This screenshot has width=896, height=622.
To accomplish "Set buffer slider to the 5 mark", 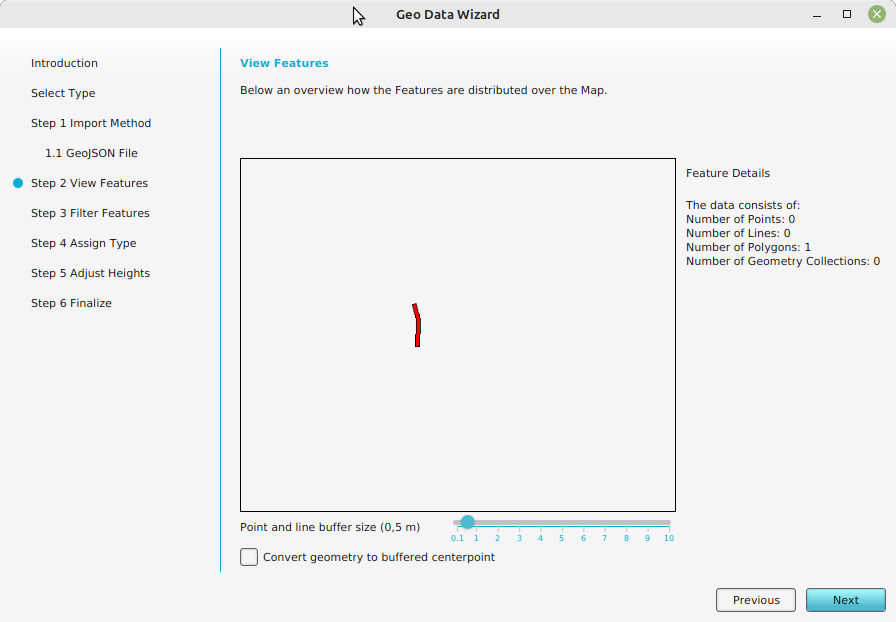I will 562,522.
